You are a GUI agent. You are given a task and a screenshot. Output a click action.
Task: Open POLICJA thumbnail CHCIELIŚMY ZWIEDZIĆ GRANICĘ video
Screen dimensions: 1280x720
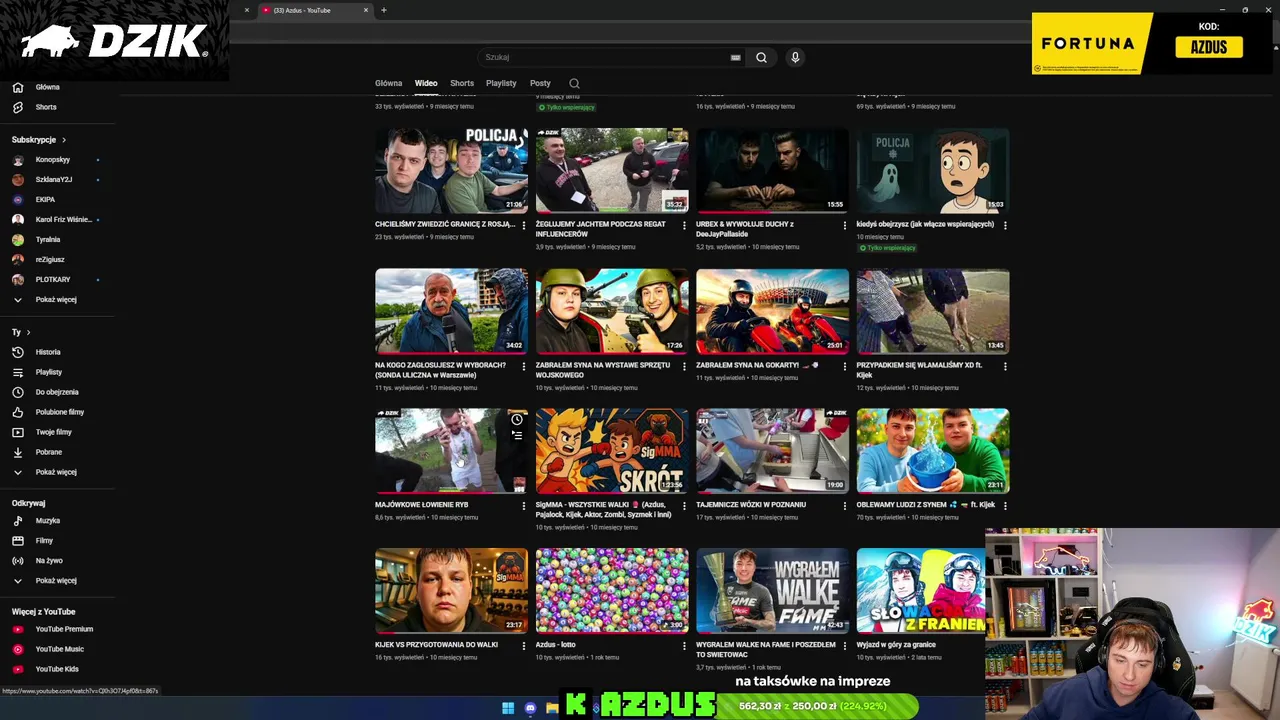tap(451, 170)
